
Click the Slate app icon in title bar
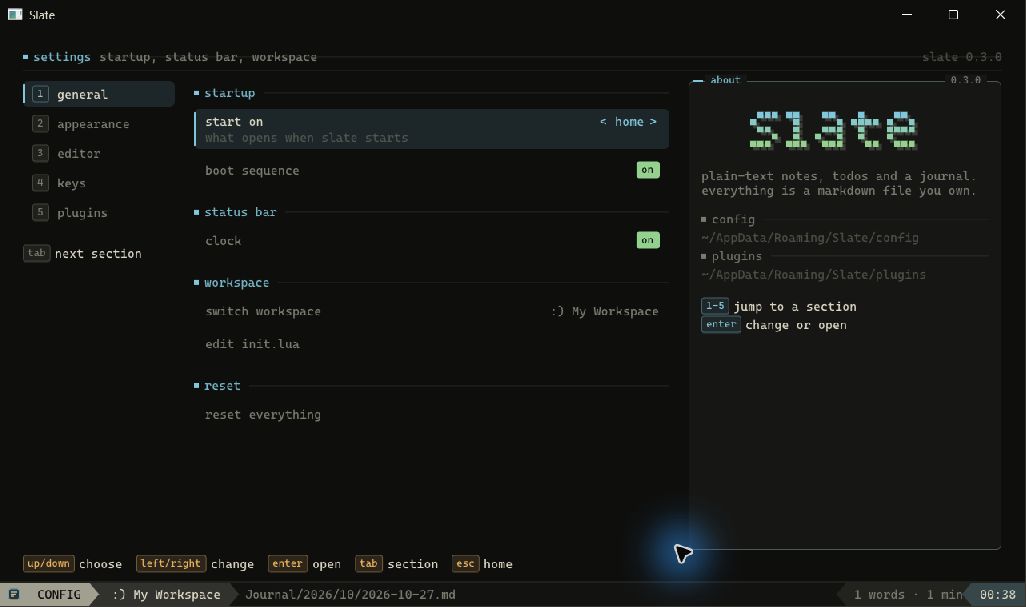pyautogui.click(x=15, y=14)
